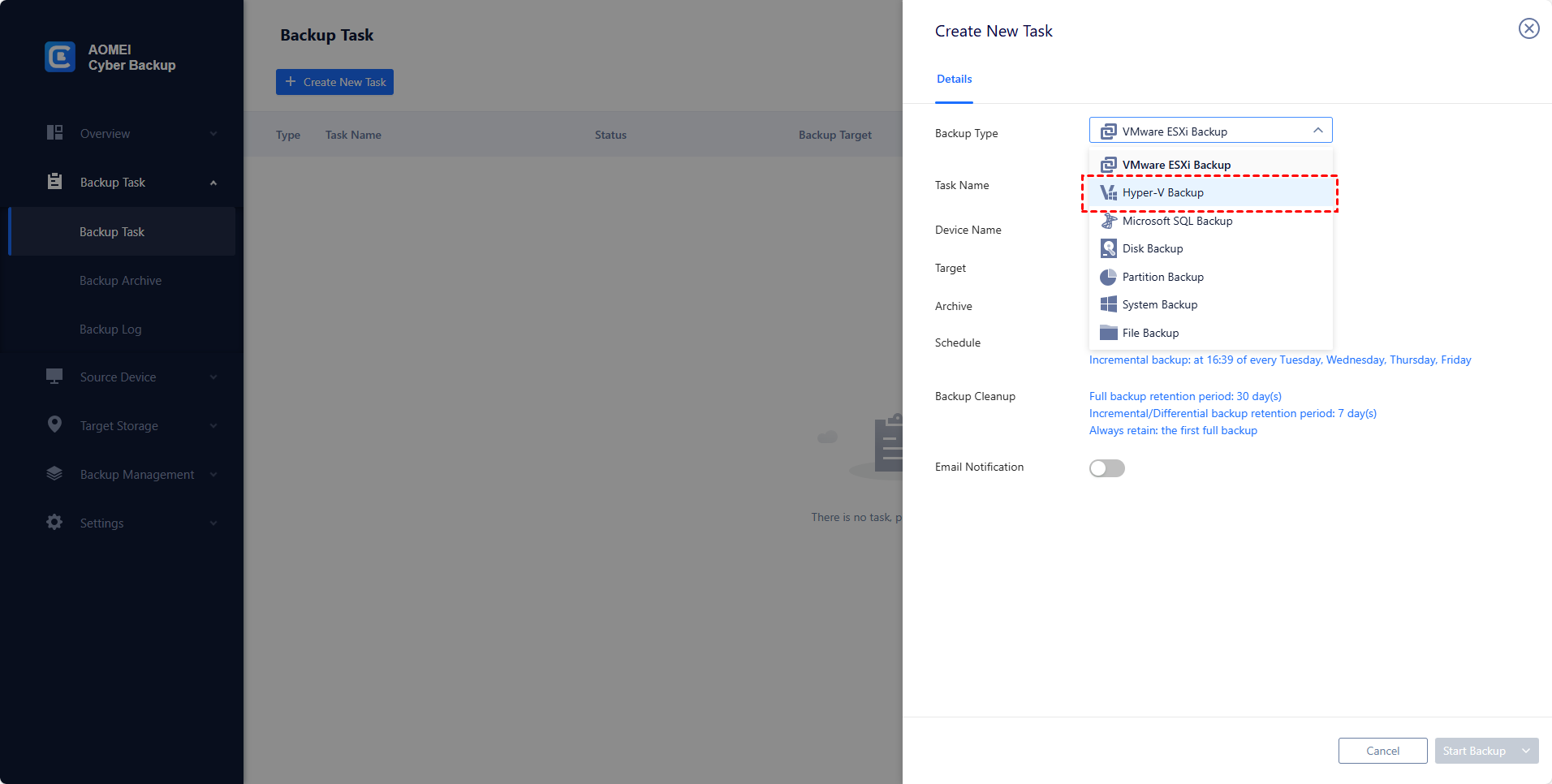Click the Task Name column header
1552x784 pixels.
[353, 135]
